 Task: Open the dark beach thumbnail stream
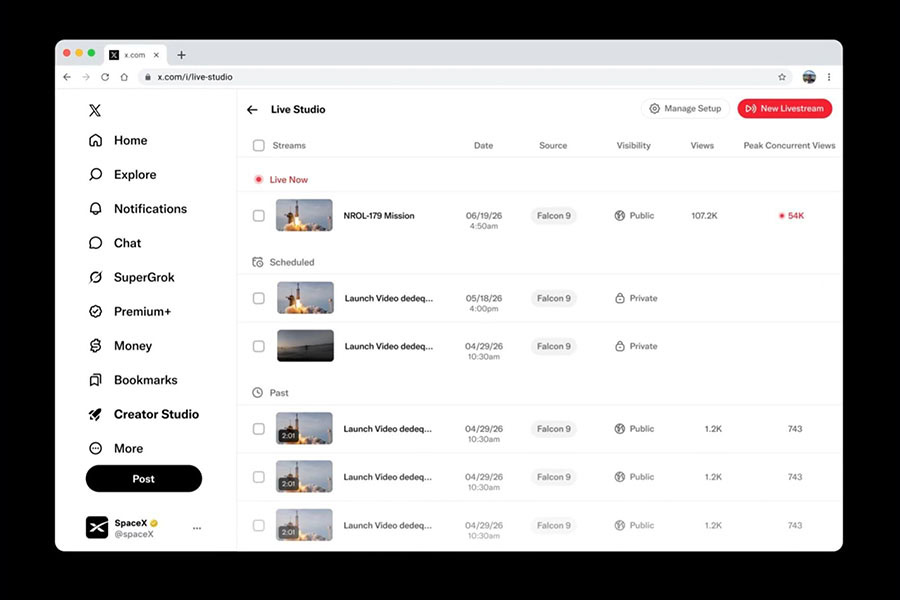pyautogui.click(x=305, y=346)
